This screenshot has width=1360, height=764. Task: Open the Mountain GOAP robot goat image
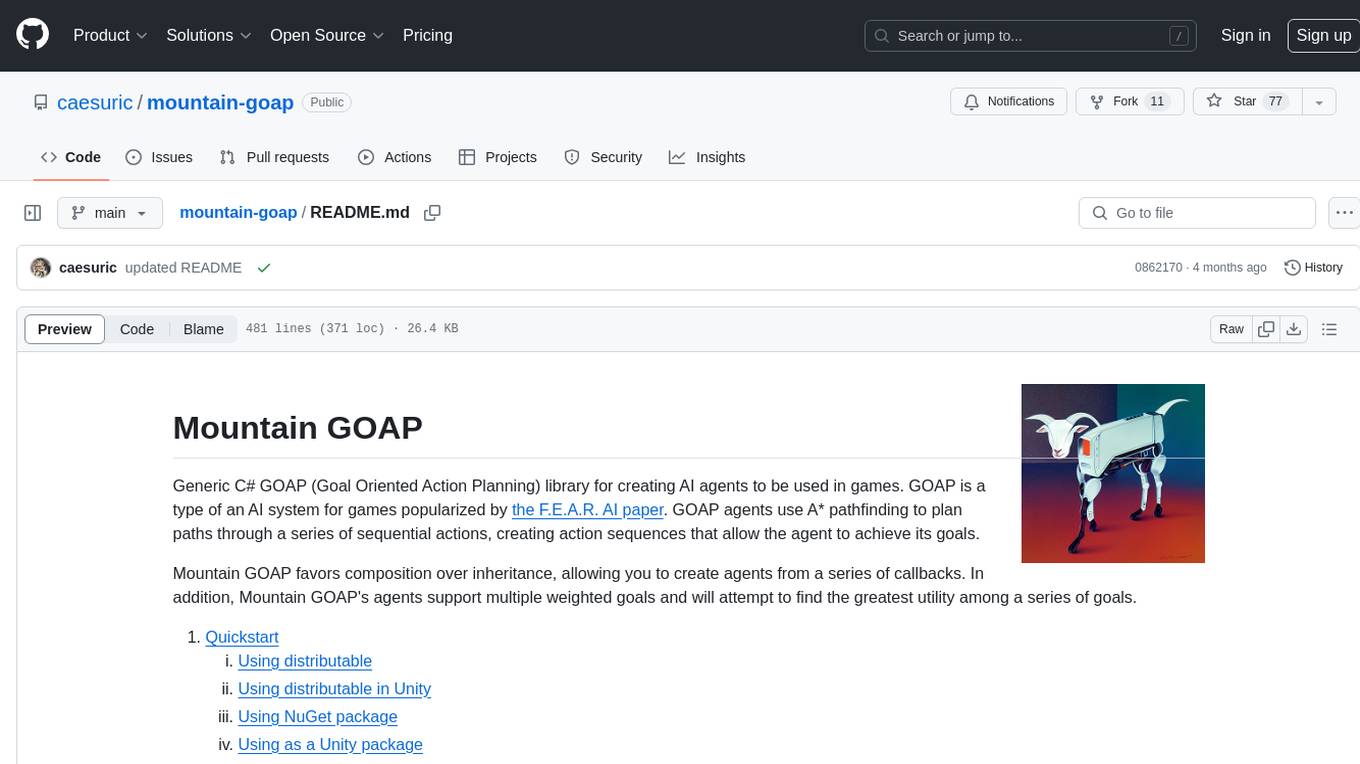pos(1113,473)
